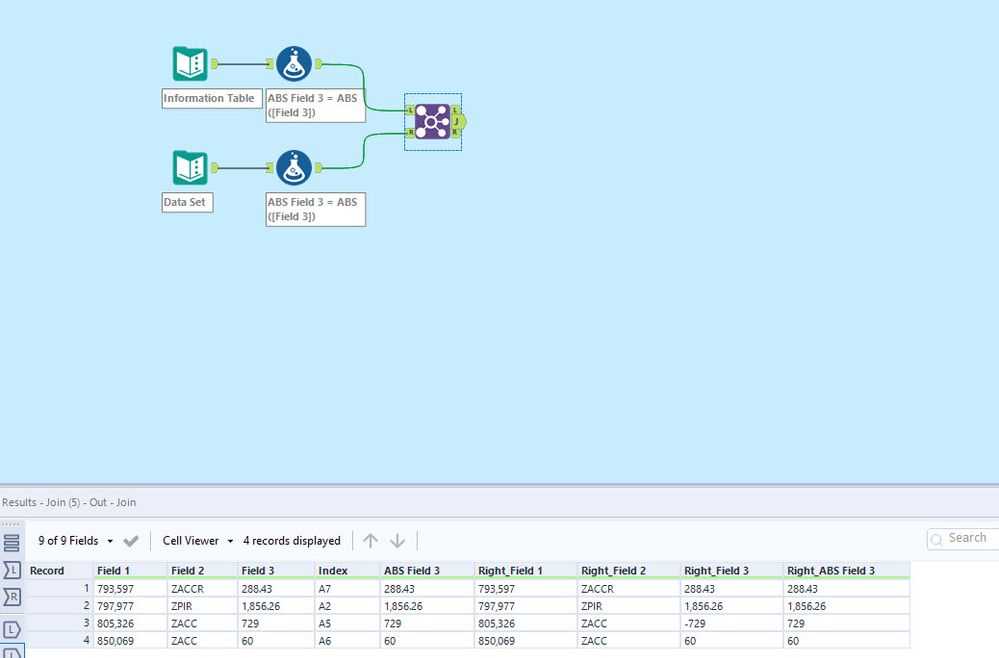This screenshot has height=658, width=999.
Task: Click the stacked-rows icon in Results sidebar
Action: (11, 543)
